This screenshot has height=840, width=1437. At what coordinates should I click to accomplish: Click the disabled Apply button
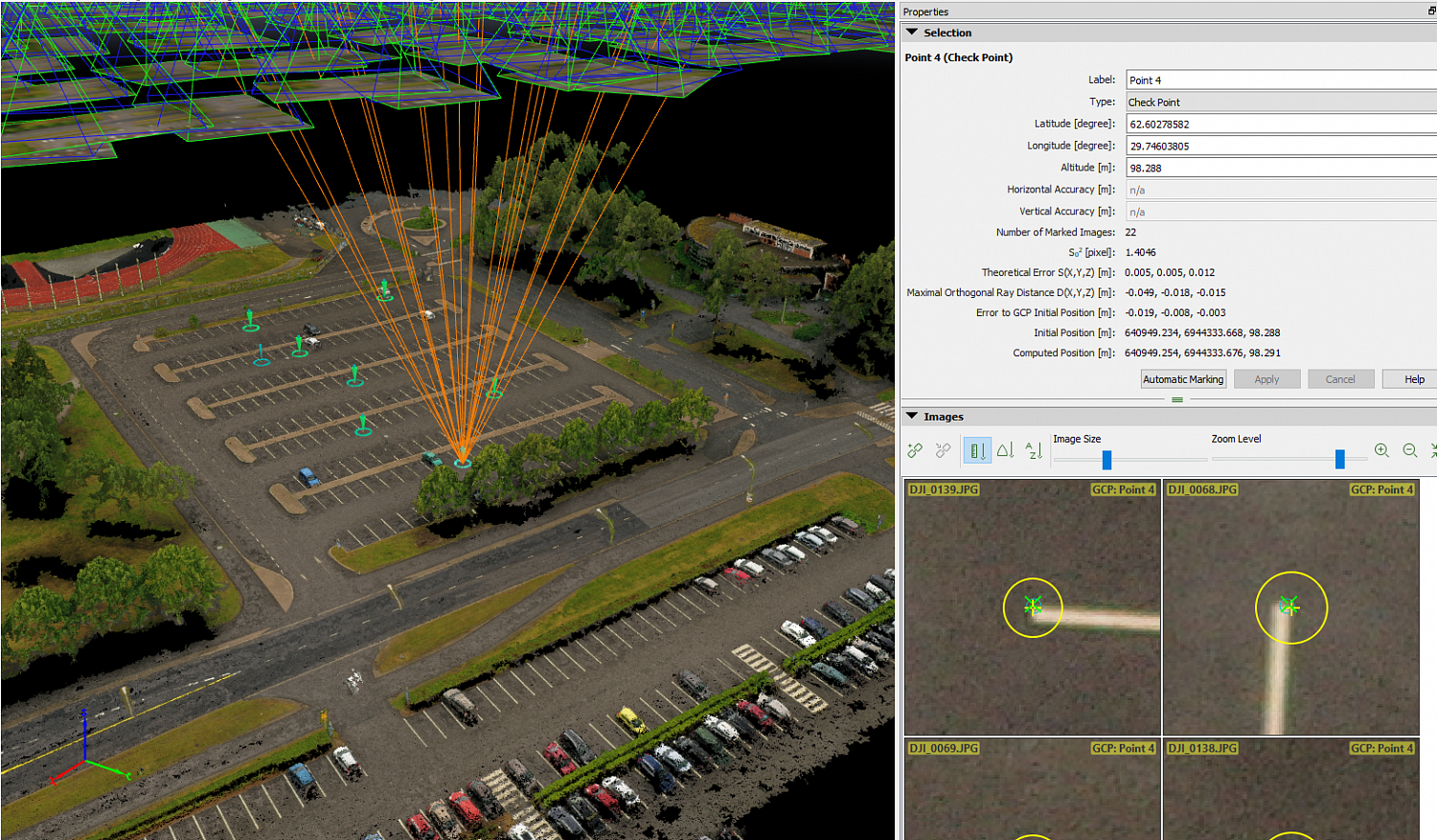(1266, 378)
